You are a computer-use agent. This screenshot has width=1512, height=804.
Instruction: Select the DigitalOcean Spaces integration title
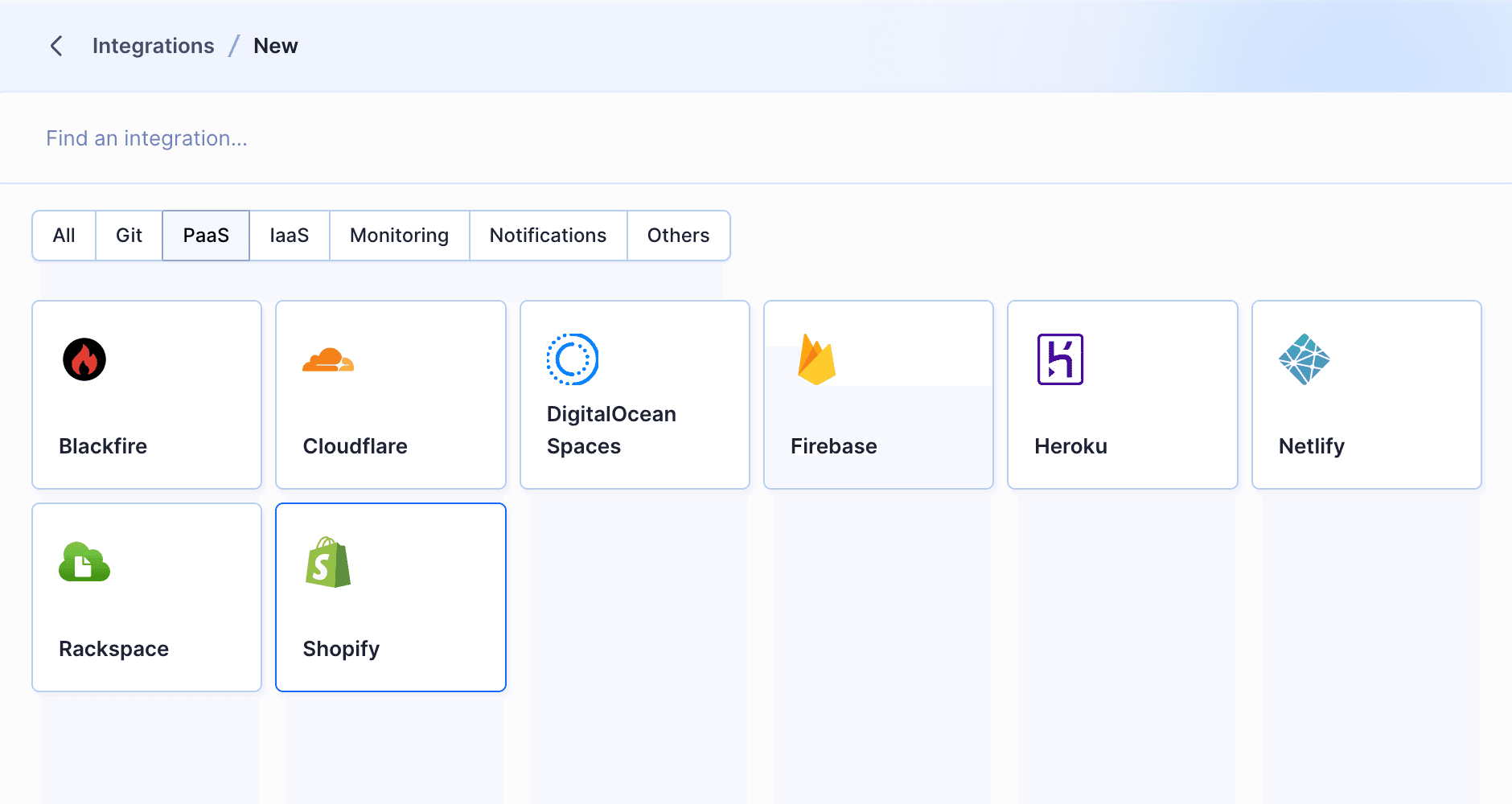[611, 430]
